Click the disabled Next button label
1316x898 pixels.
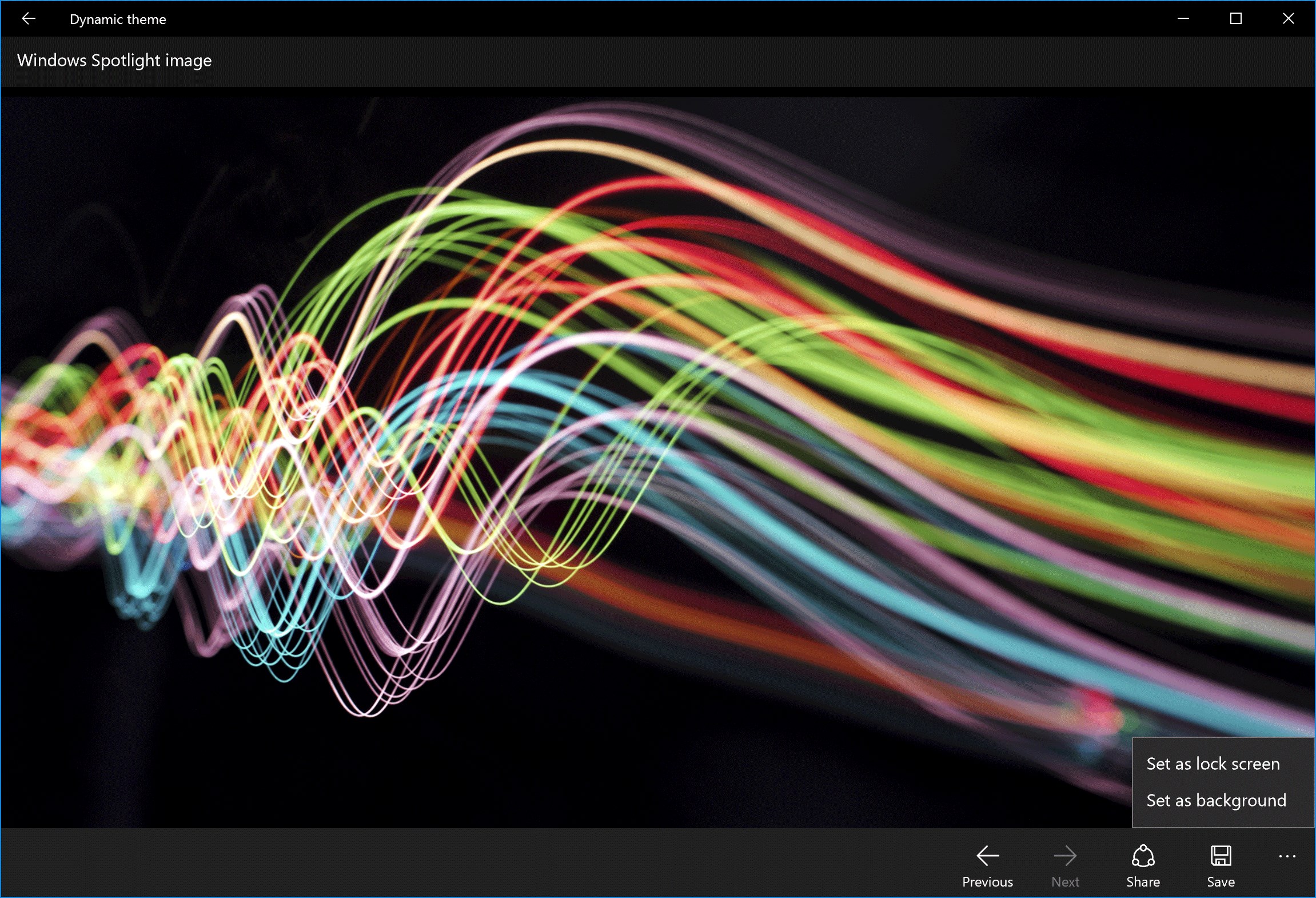coord(1066,881)
